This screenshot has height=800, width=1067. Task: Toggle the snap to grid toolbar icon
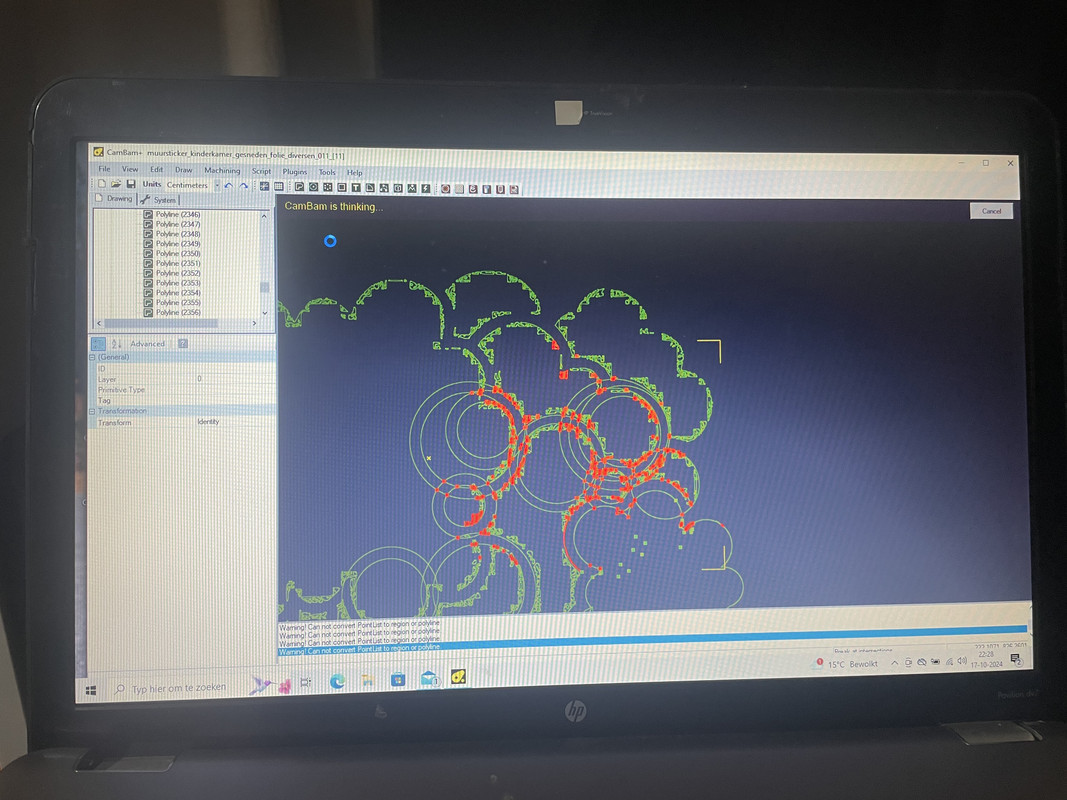coord(264,186)
